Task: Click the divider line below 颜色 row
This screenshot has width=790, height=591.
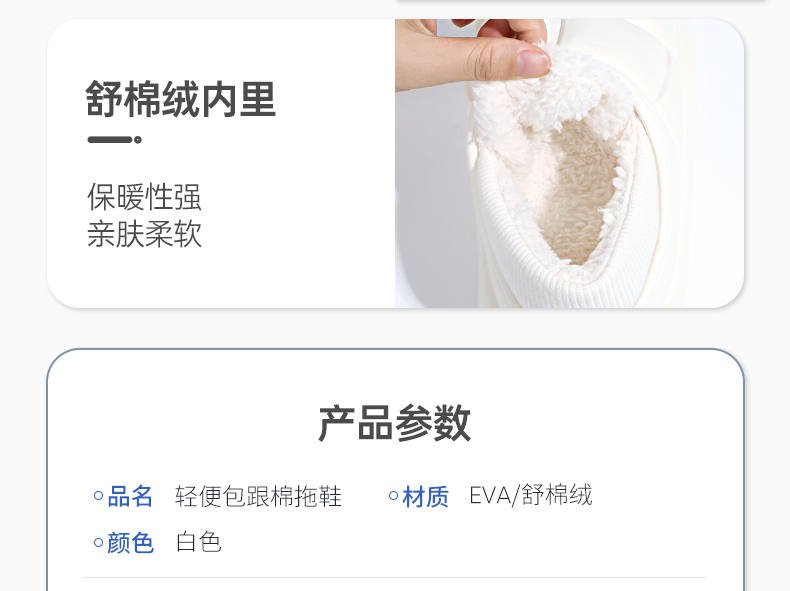Action: point(394,577)
